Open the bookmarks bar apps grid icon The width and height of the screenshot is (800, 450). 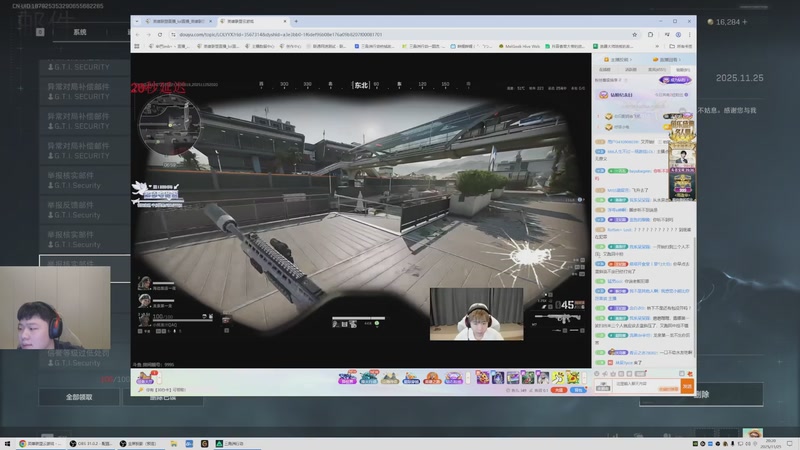pos(137,46)
